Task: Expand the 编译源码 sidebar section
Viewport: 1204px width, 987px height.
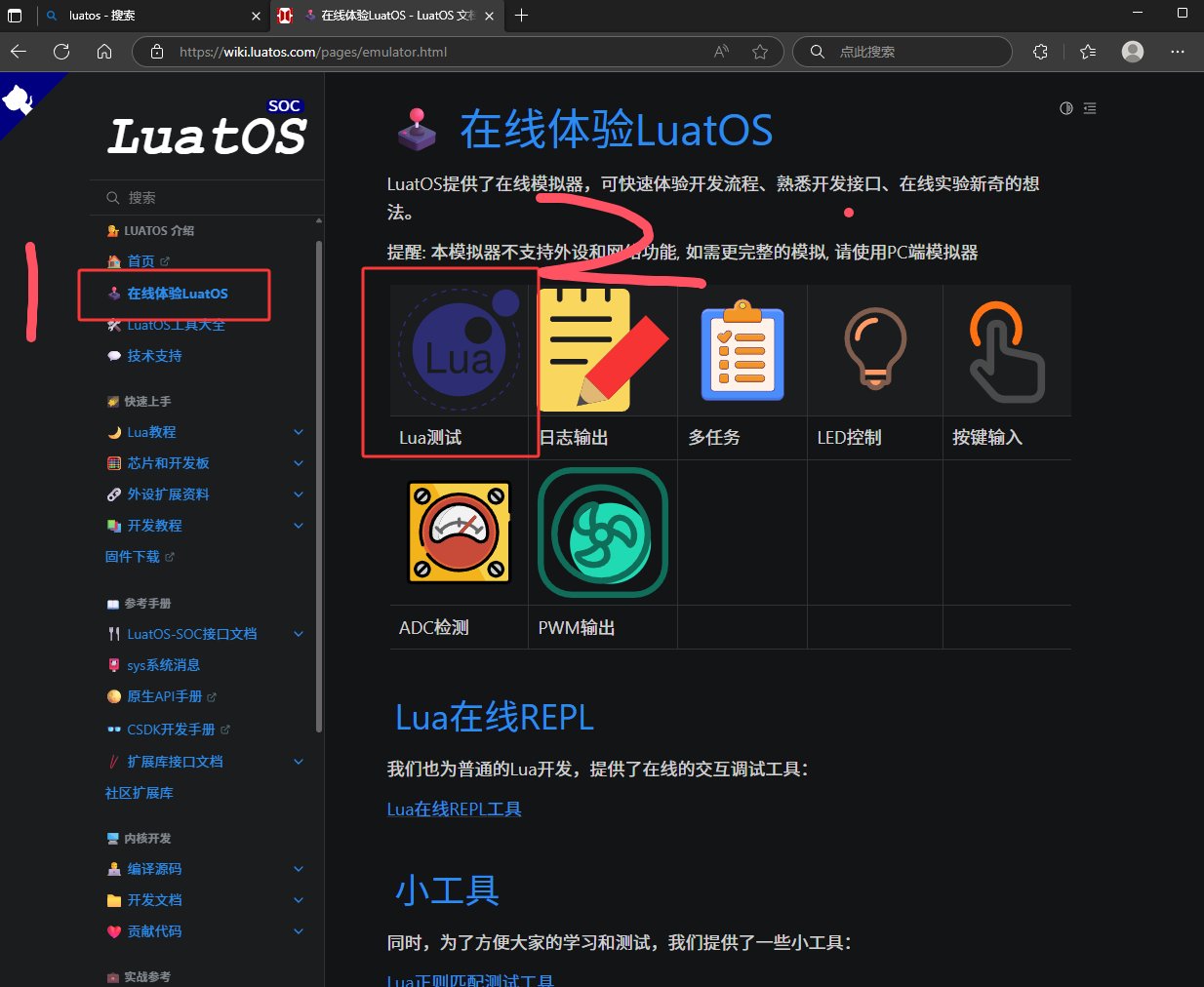Action: click(x=299, y=869)
